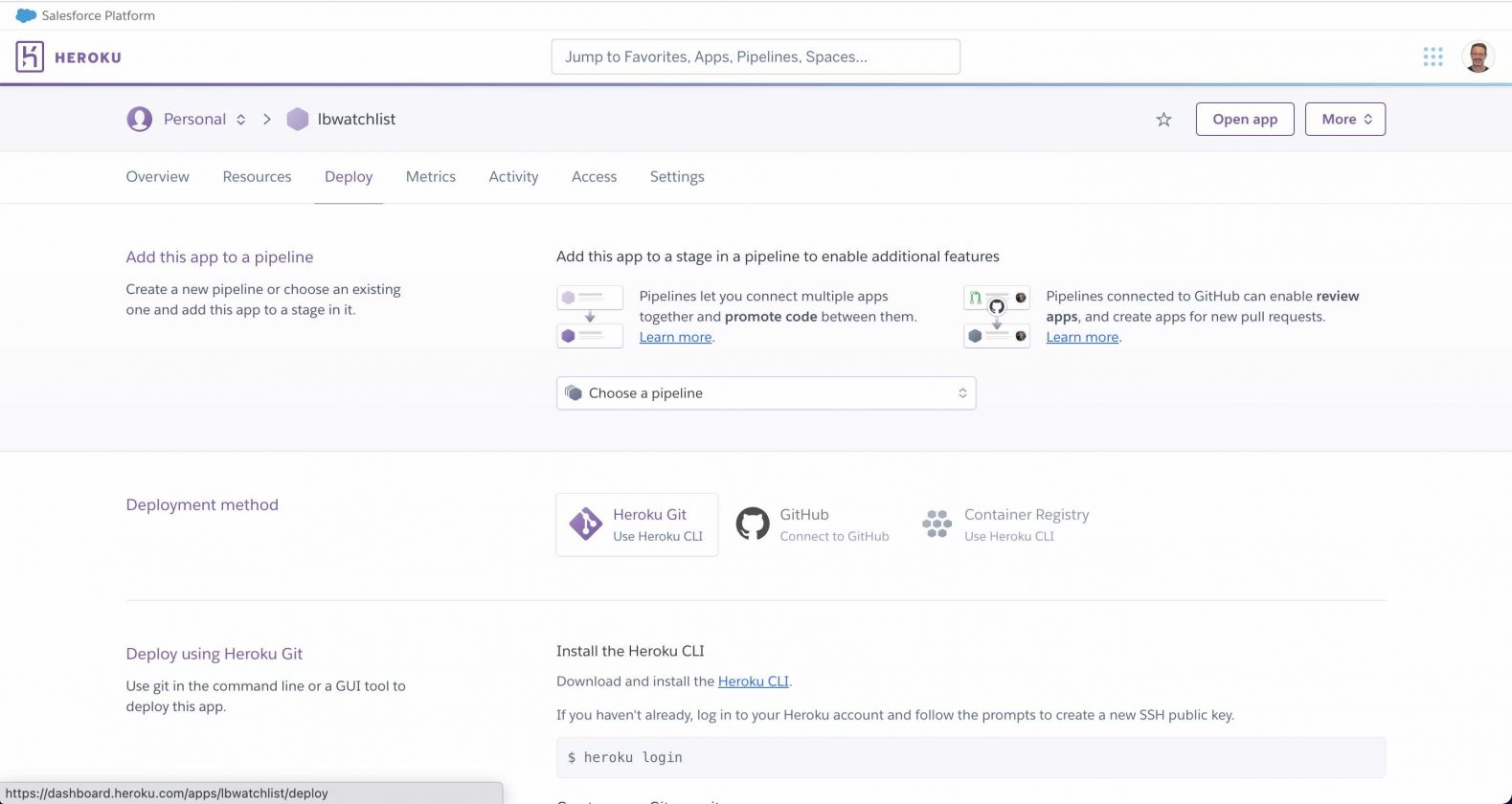Switch to the Settings tab
Viewport: 1512px width, 804px height.
(676, 177)
